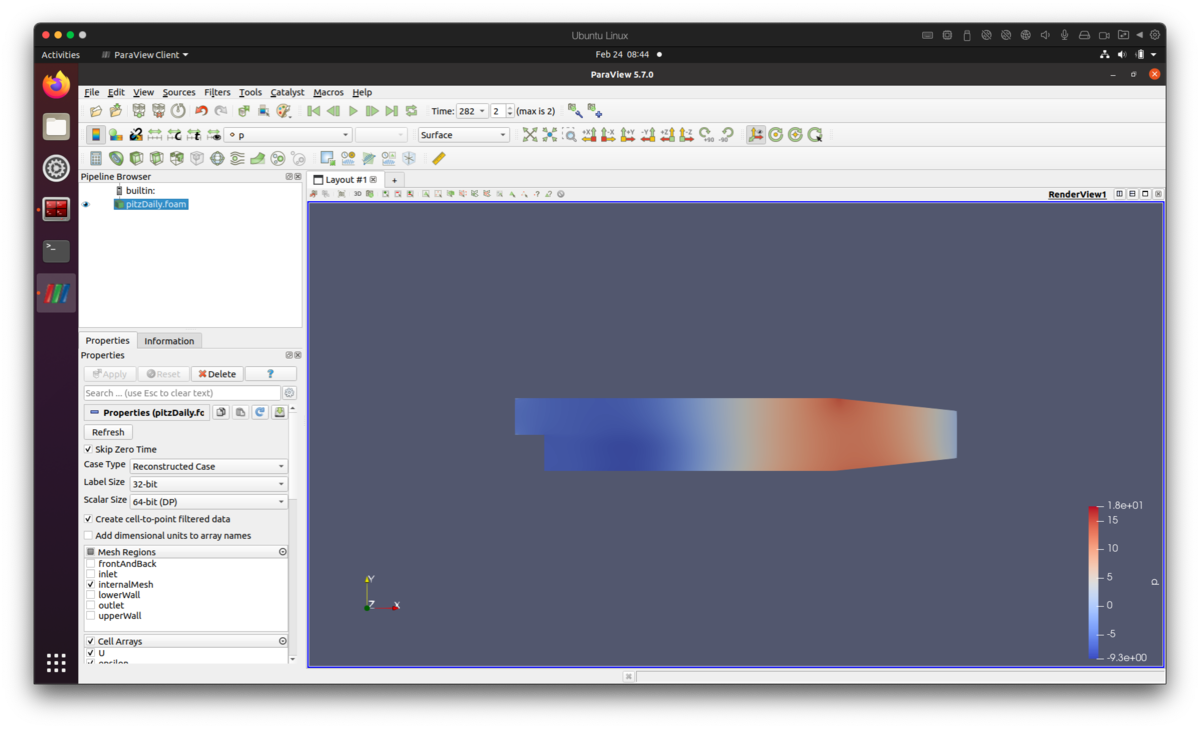Open the Surface representation dropdown
The width and height of the screenshot is (1200, 729).
click(x=464, y=135)
